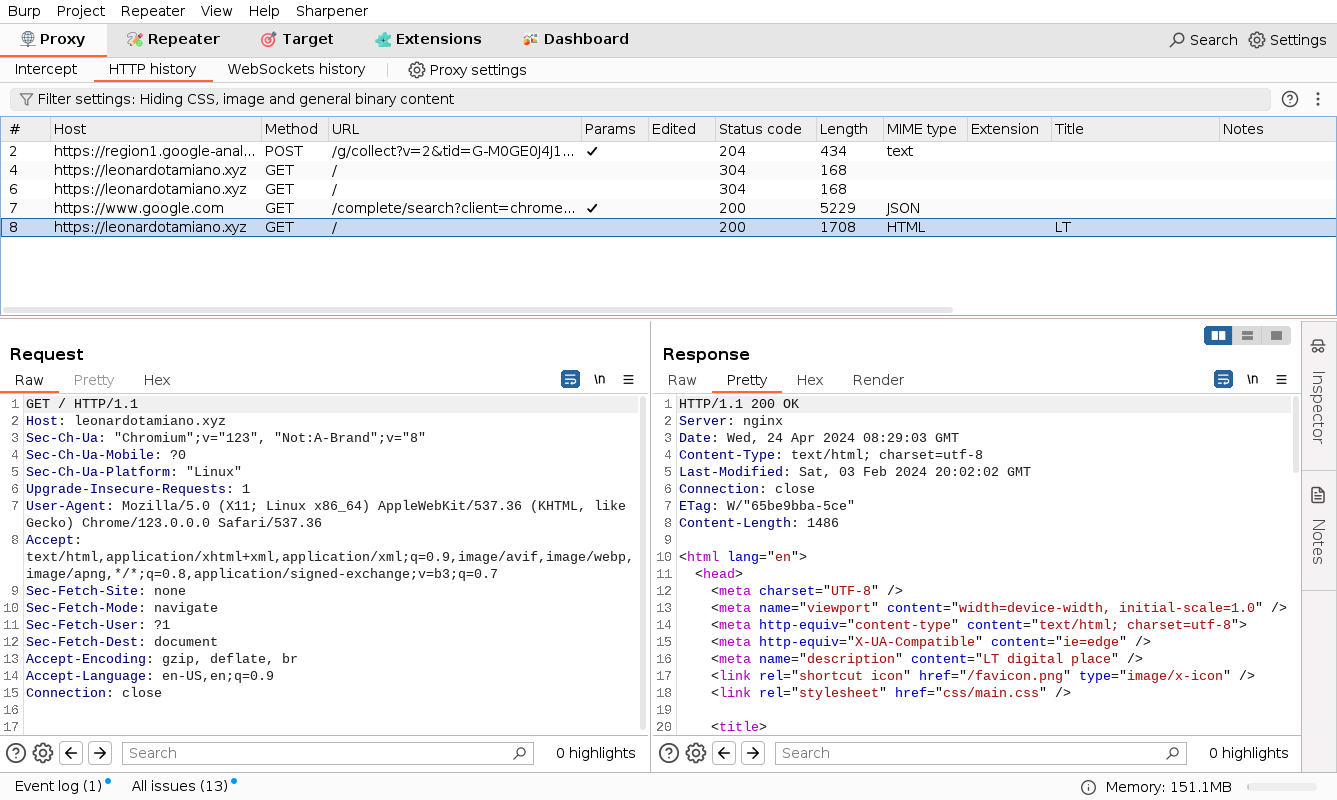Open Response panel hamburger menu
The image size is (1337, 800).
(x=1281, y=379)
